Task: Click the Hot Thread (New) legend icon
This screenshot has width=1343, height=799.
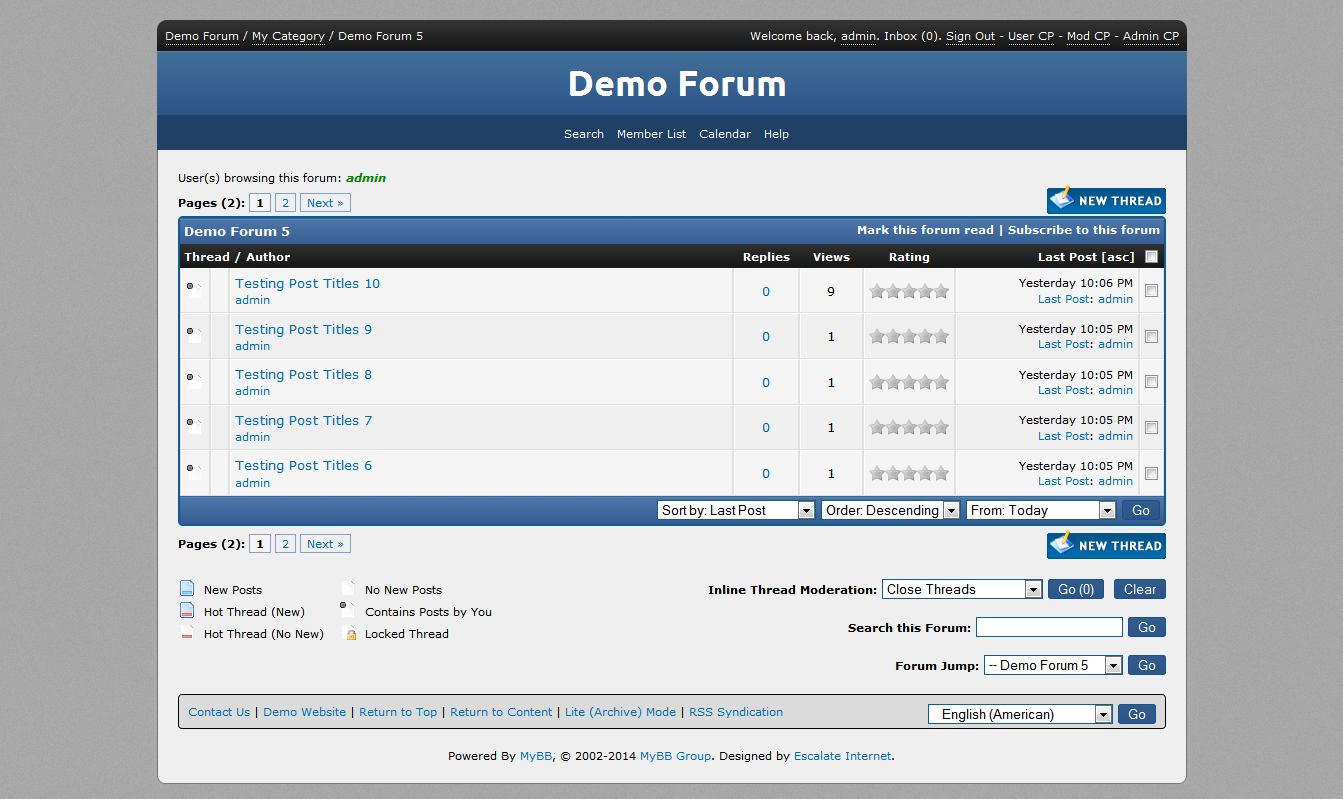Action: [x=187, y=611]
